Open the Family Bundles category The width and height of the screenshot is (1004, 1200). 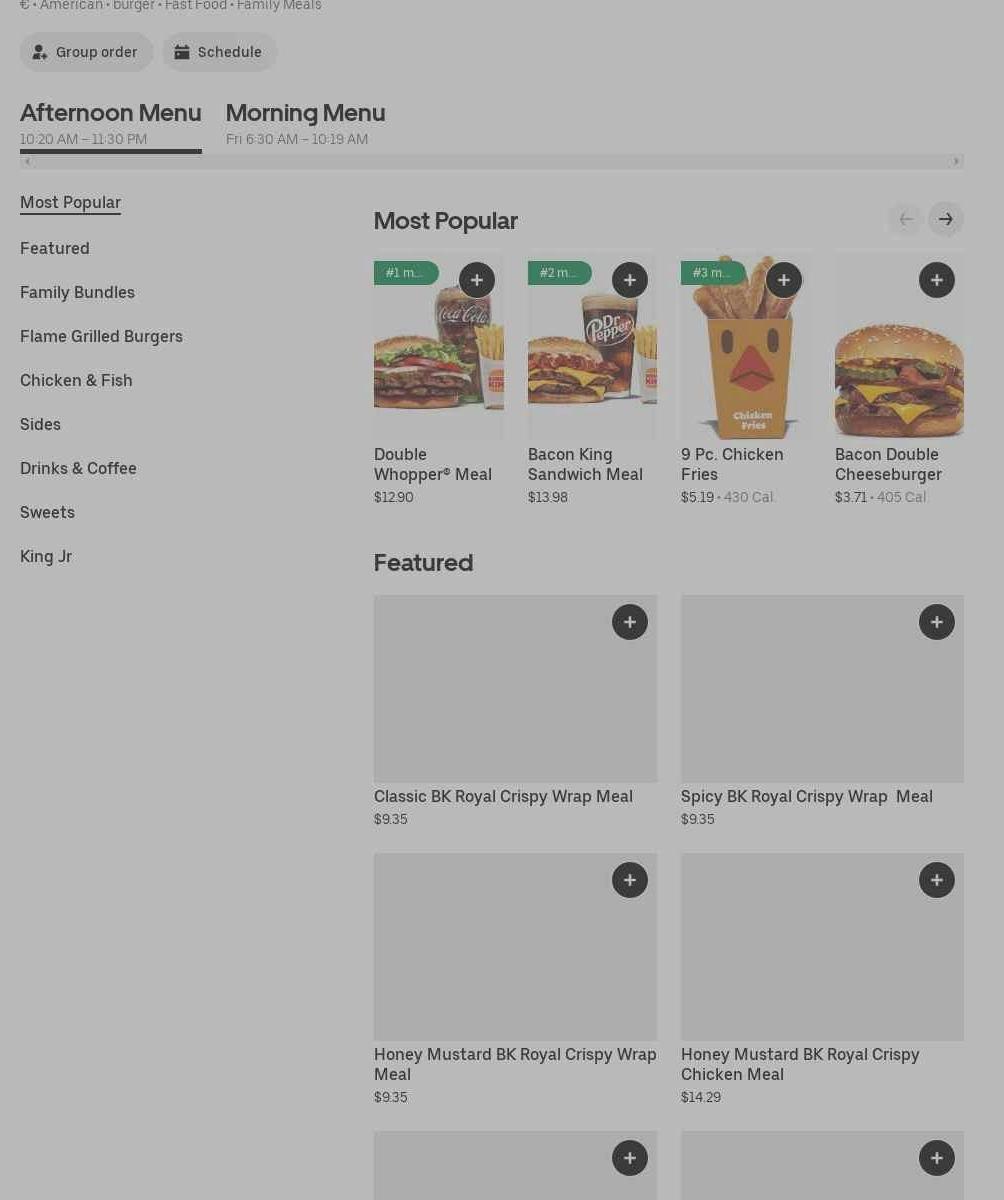77,292
